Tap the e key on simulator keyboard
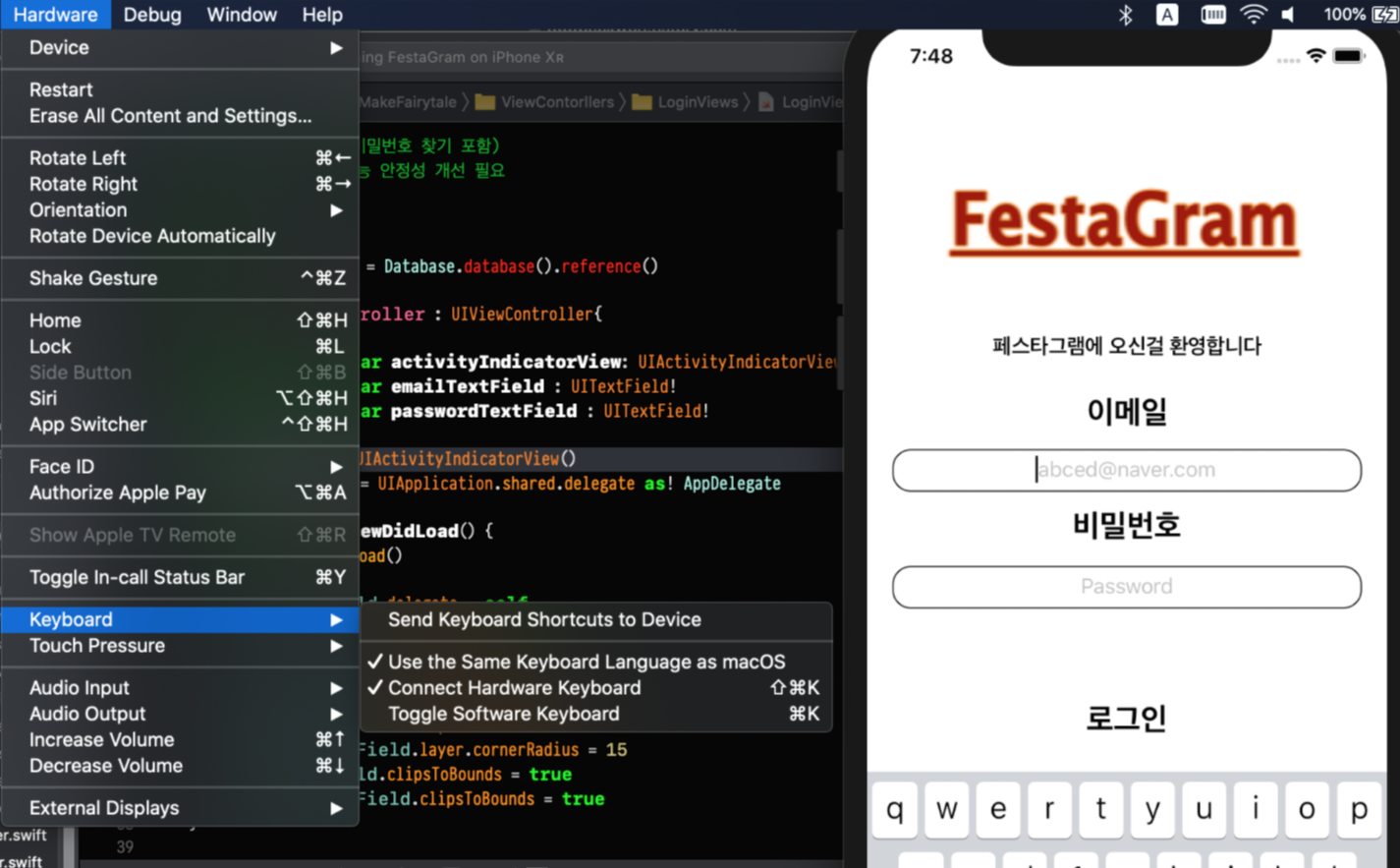This screenshot has width=1400, height=868. point(998,810)
